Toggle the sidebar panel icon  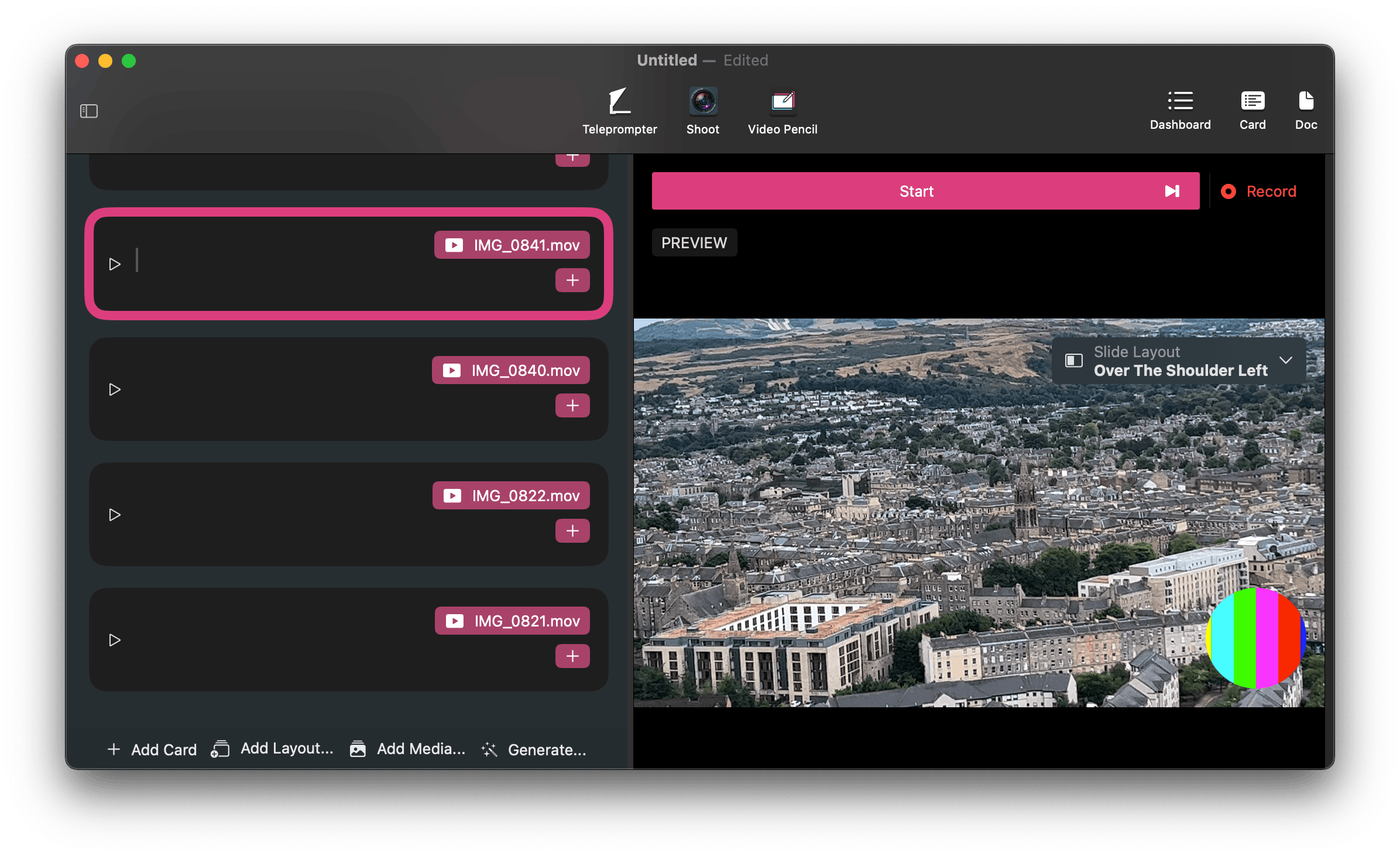pos(89,111)
